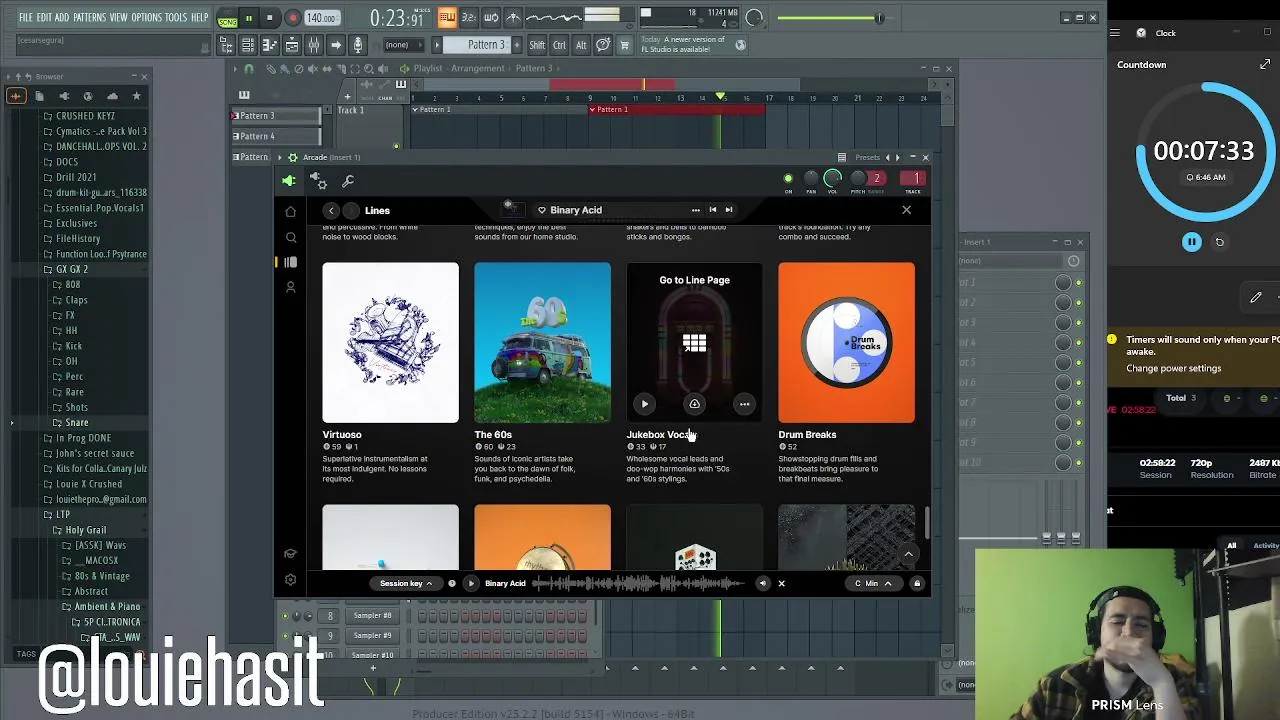Stop playback in FL Studio transport

pos(269,18)
